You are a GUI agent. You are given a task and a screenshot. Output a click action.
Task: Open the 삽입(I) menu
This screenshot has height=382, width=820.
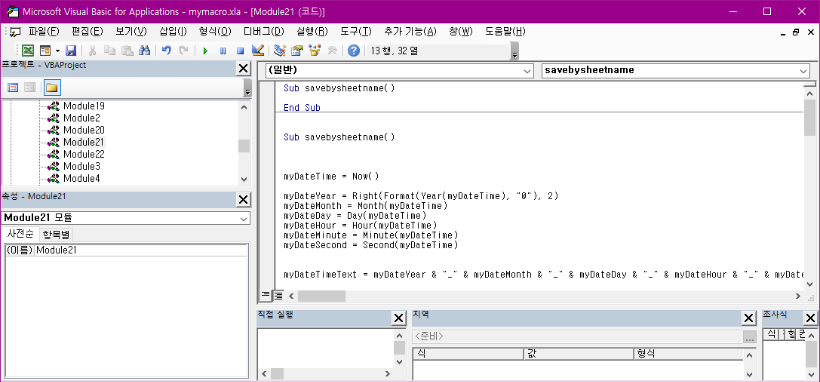pyautogui.click(x=173, y=31)
